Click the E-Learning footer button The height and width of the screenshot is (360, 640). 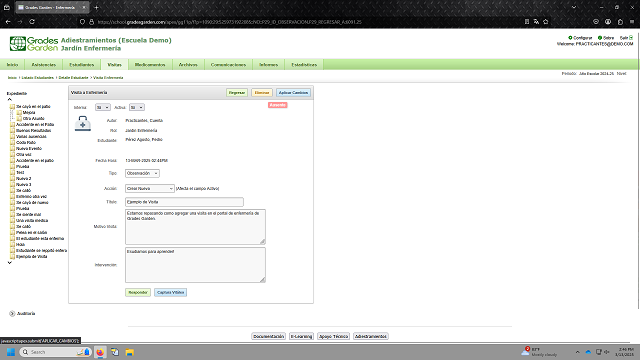(301, 336)
